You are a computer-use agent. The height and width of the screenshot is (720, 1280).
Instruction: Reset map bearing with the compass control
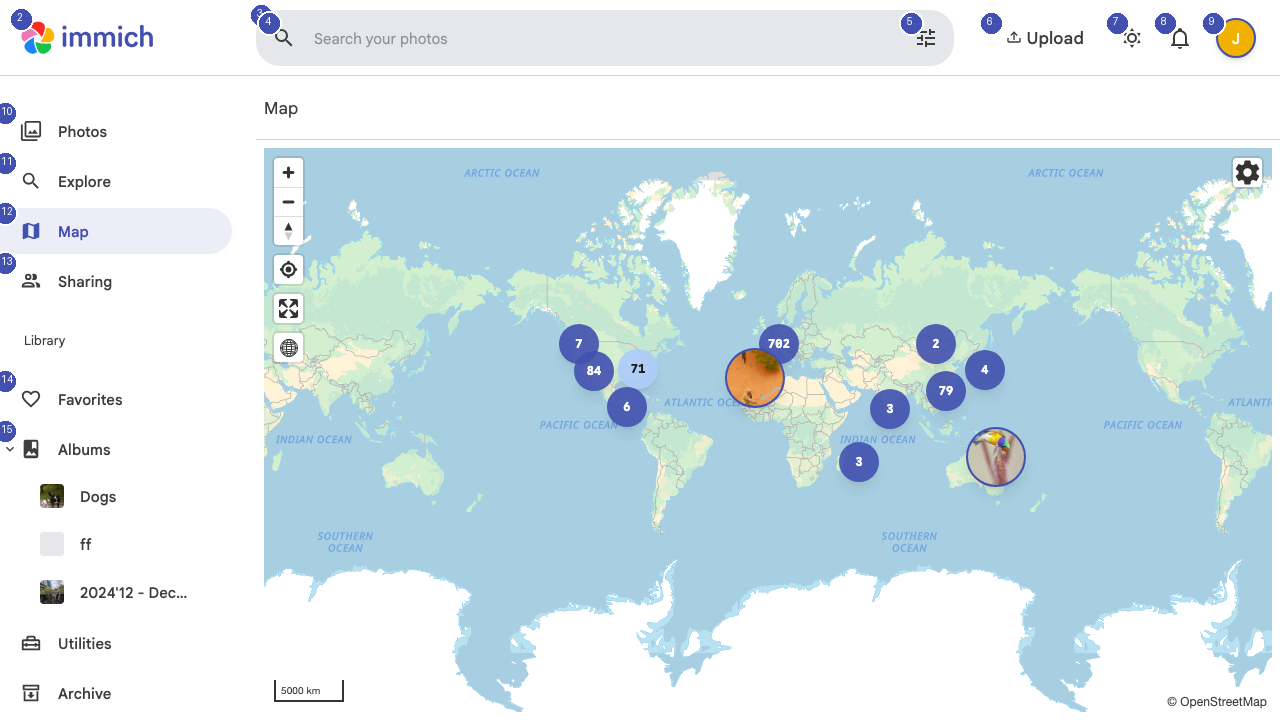(288, 230)
